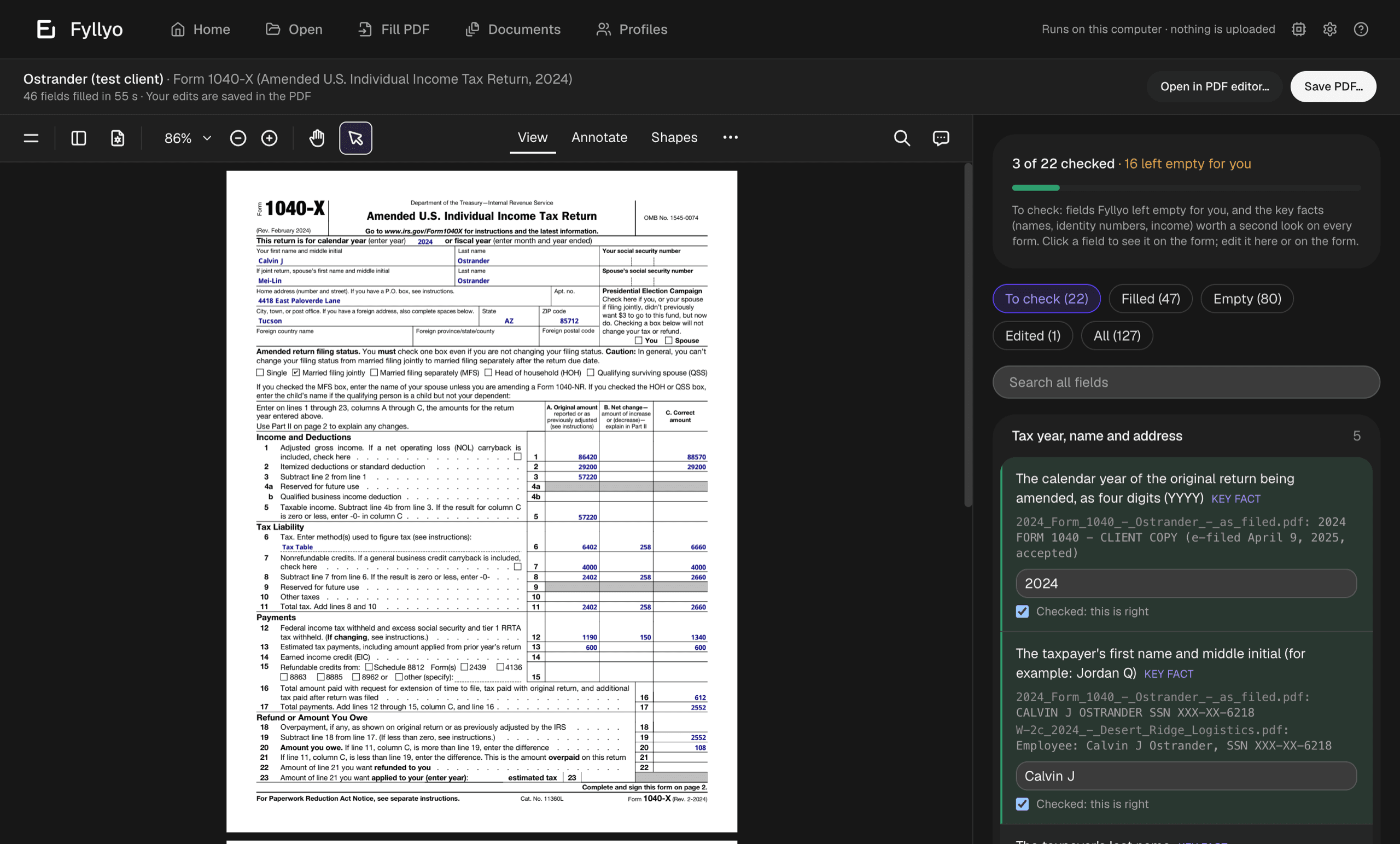Screen dimensions: 1400x844
Task: Open more tools via the three dots
Action: 731,137
